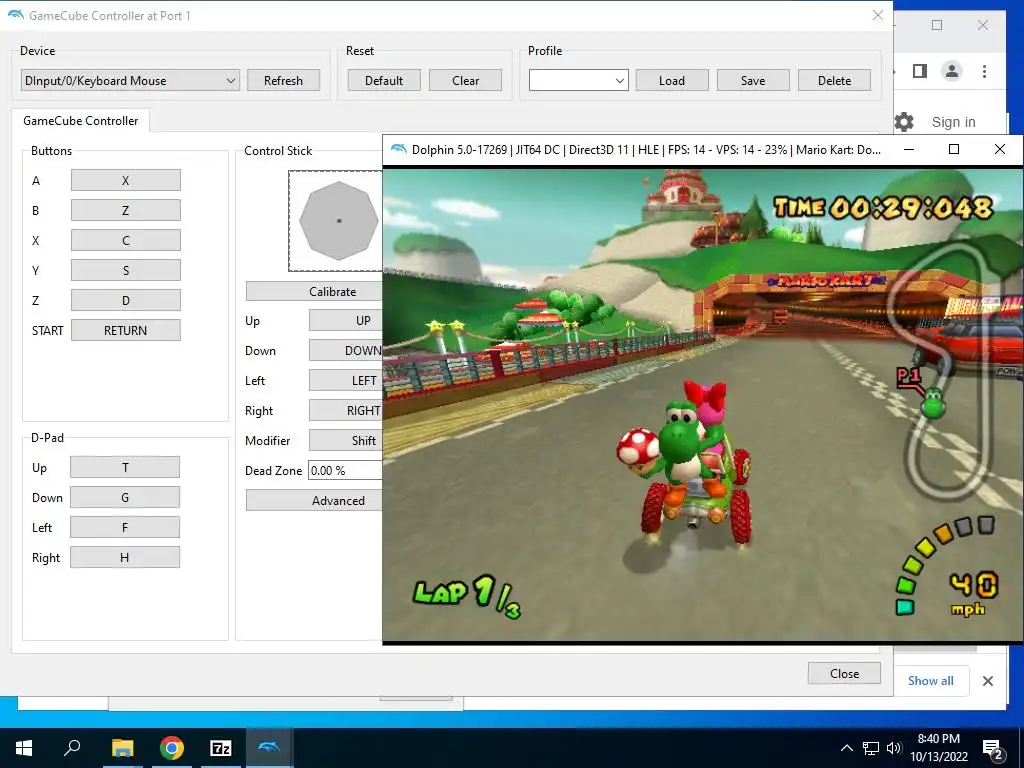This screenshot has width=1024, height=768.
Task: Remap START mapped to RETURN
Action: [x=125, y=330]
